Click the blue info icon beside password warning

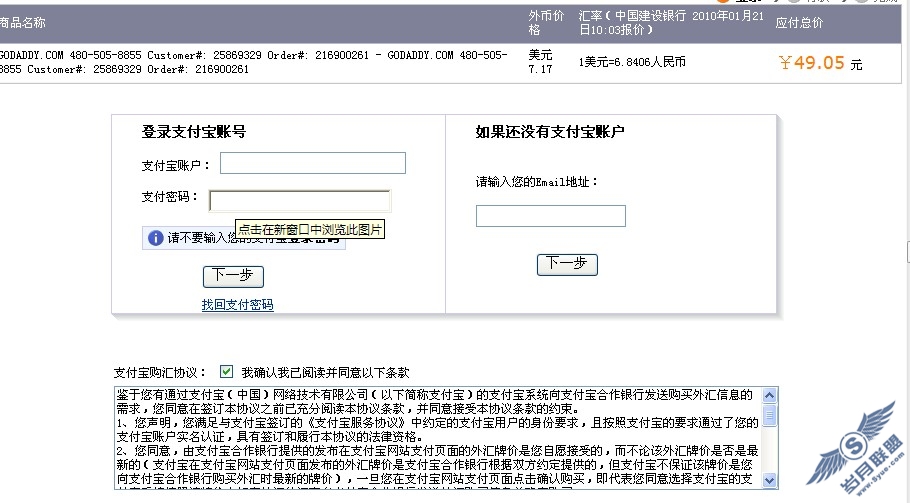155,238
